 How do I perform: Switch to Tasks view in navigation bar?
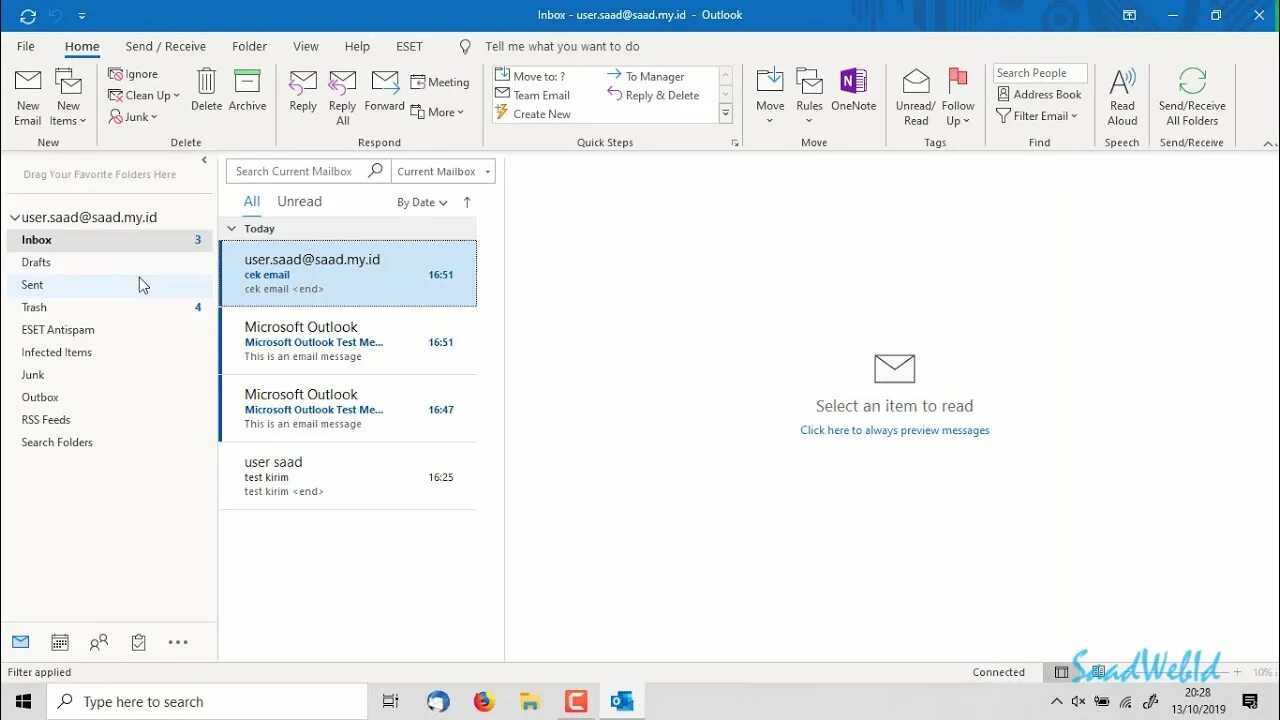click(x=139, y=642)
